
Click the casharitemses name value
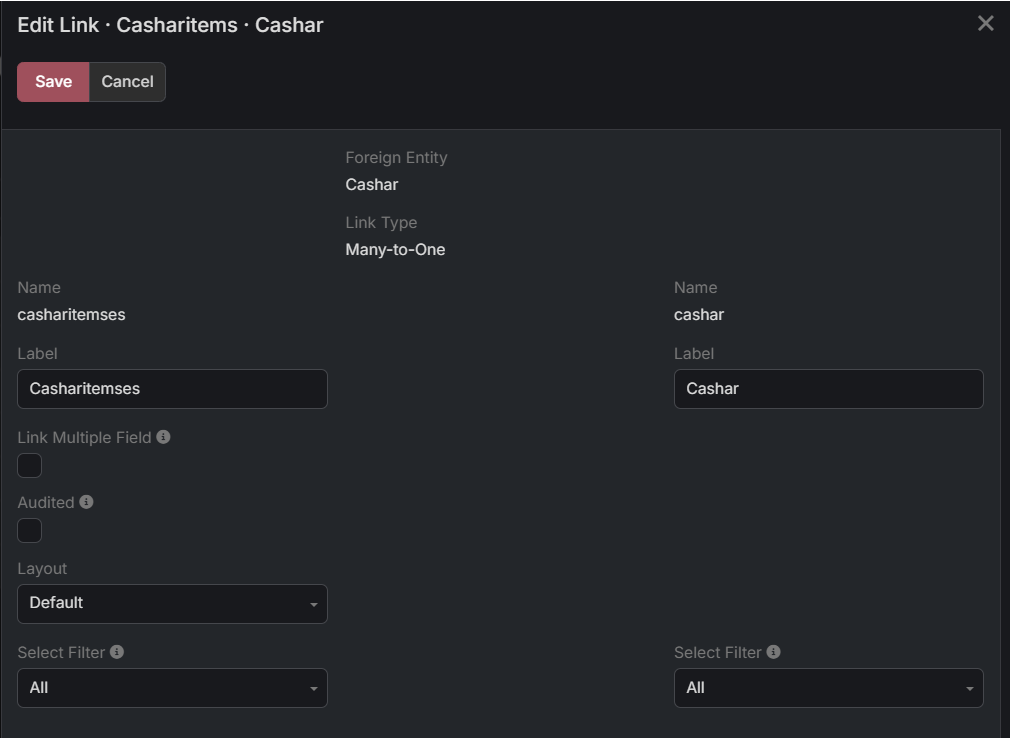71,315
